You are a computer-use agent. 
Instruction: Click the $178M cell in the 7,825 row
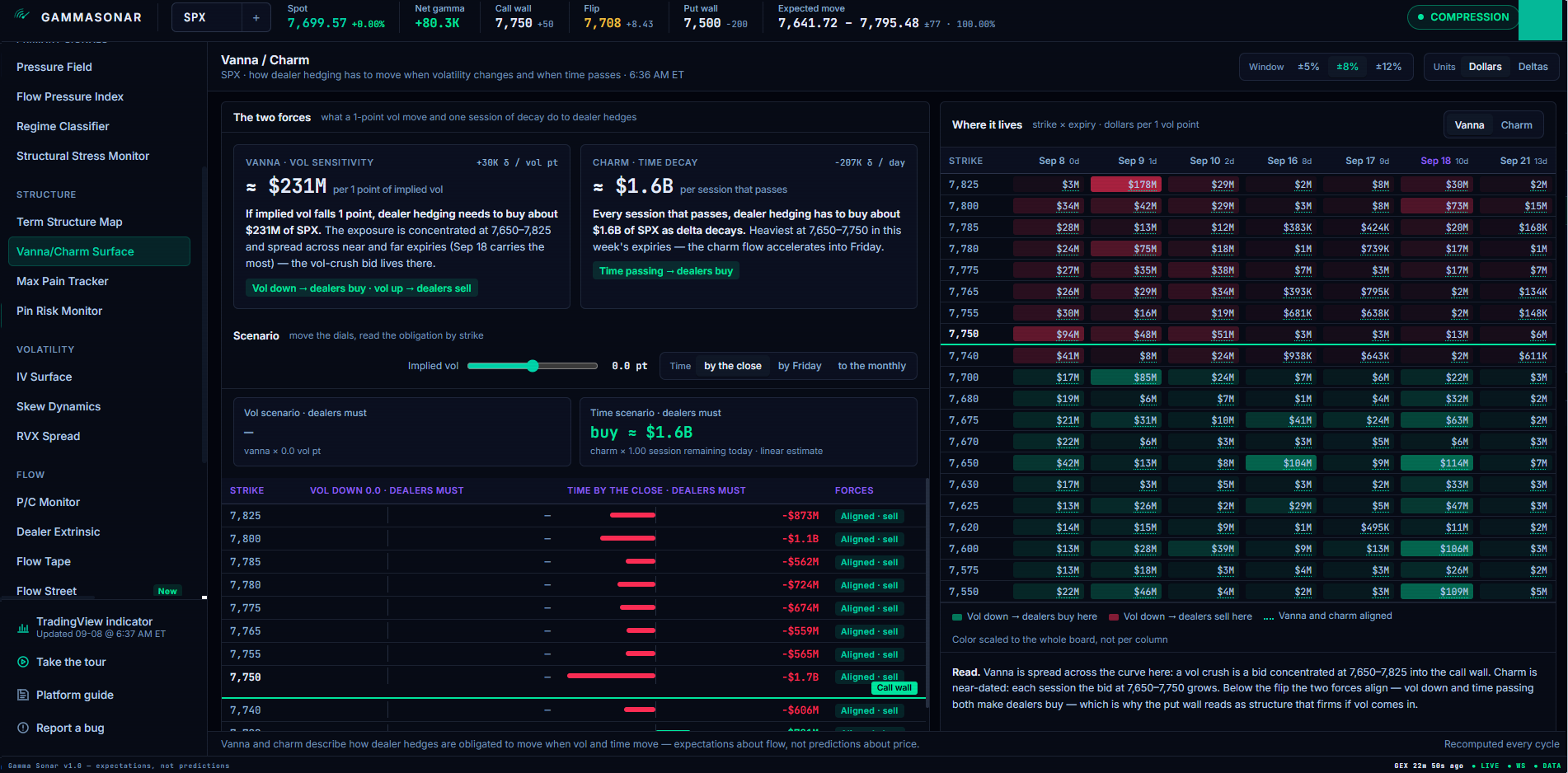point(1125,185)
